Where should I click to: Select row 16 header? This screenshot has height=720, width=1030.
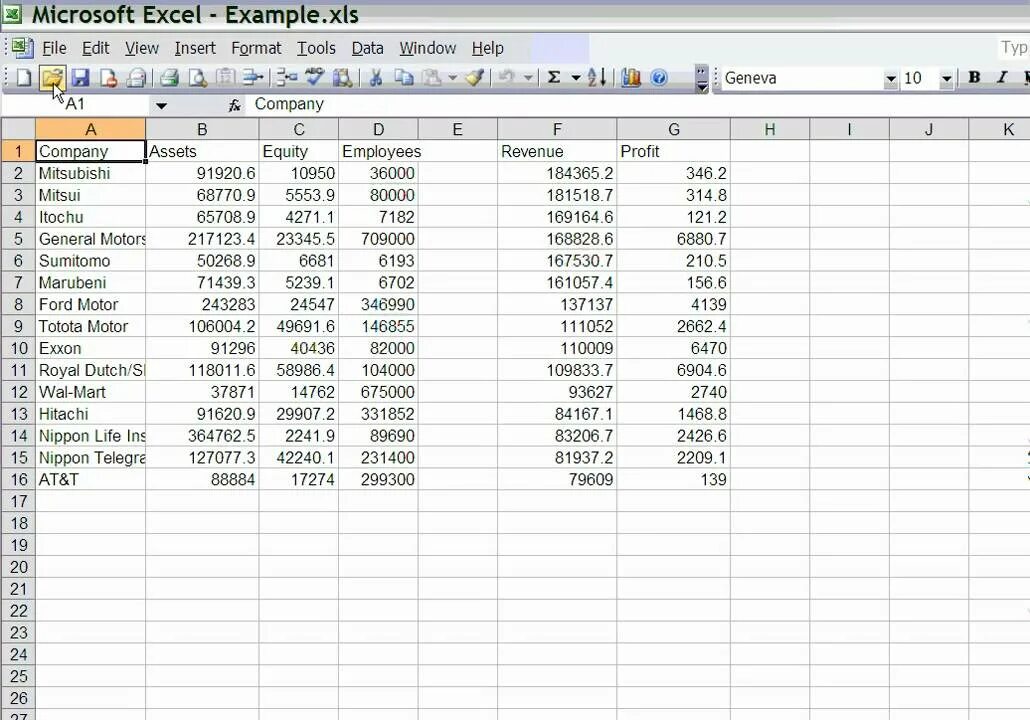(x=18, y=480)
